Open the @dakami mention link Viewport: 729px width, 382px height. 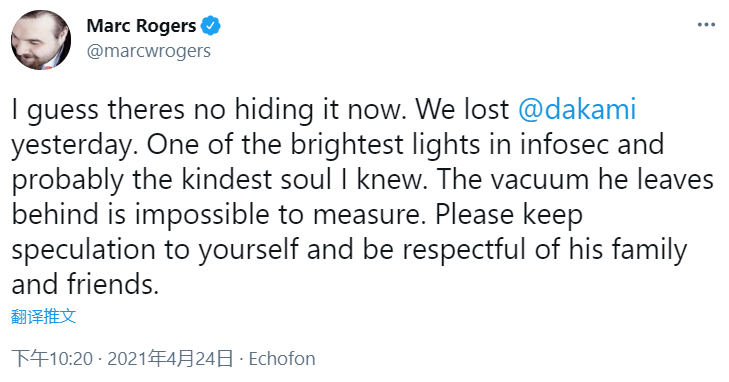coord(577,110)
